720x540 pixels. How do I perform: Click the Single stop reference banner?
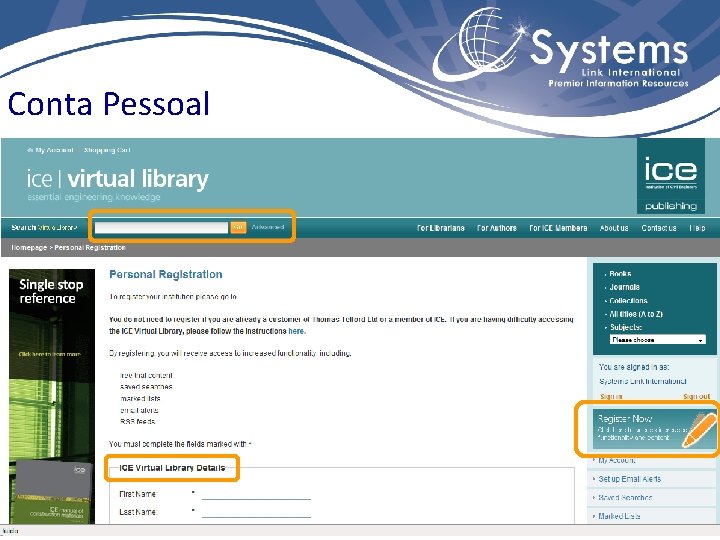[x=52, y=396]
